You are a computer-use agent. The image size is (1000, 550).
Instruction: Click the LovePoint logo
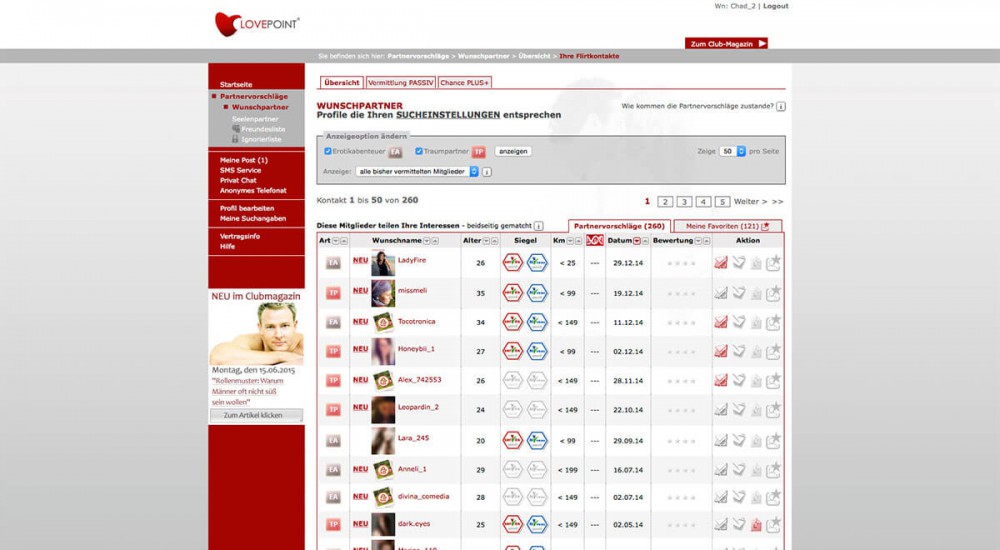tap(257, 24)
